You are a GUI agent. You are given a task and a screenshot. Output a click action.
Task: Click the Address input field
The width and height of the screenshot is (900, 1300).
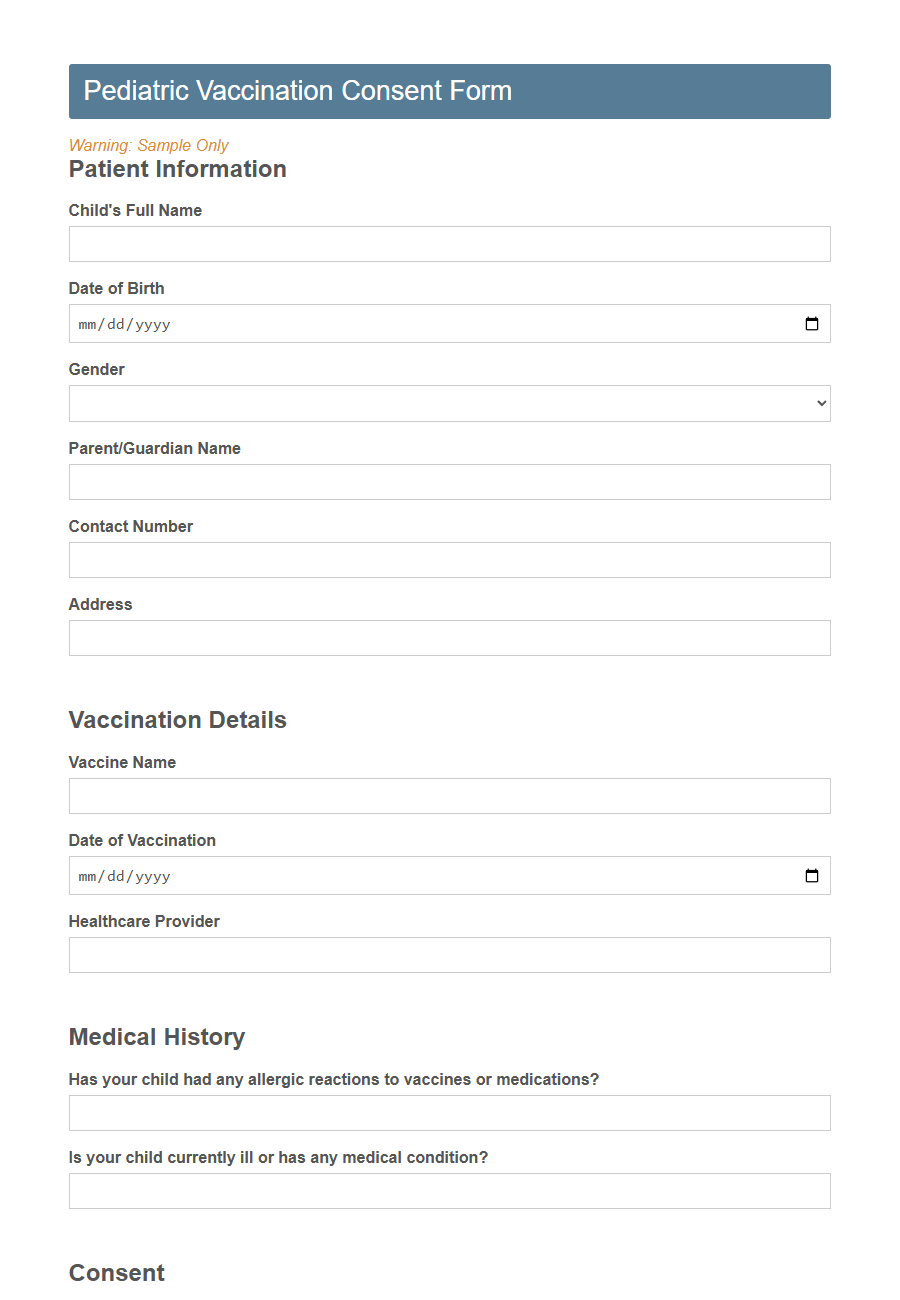tap(449, 637)
